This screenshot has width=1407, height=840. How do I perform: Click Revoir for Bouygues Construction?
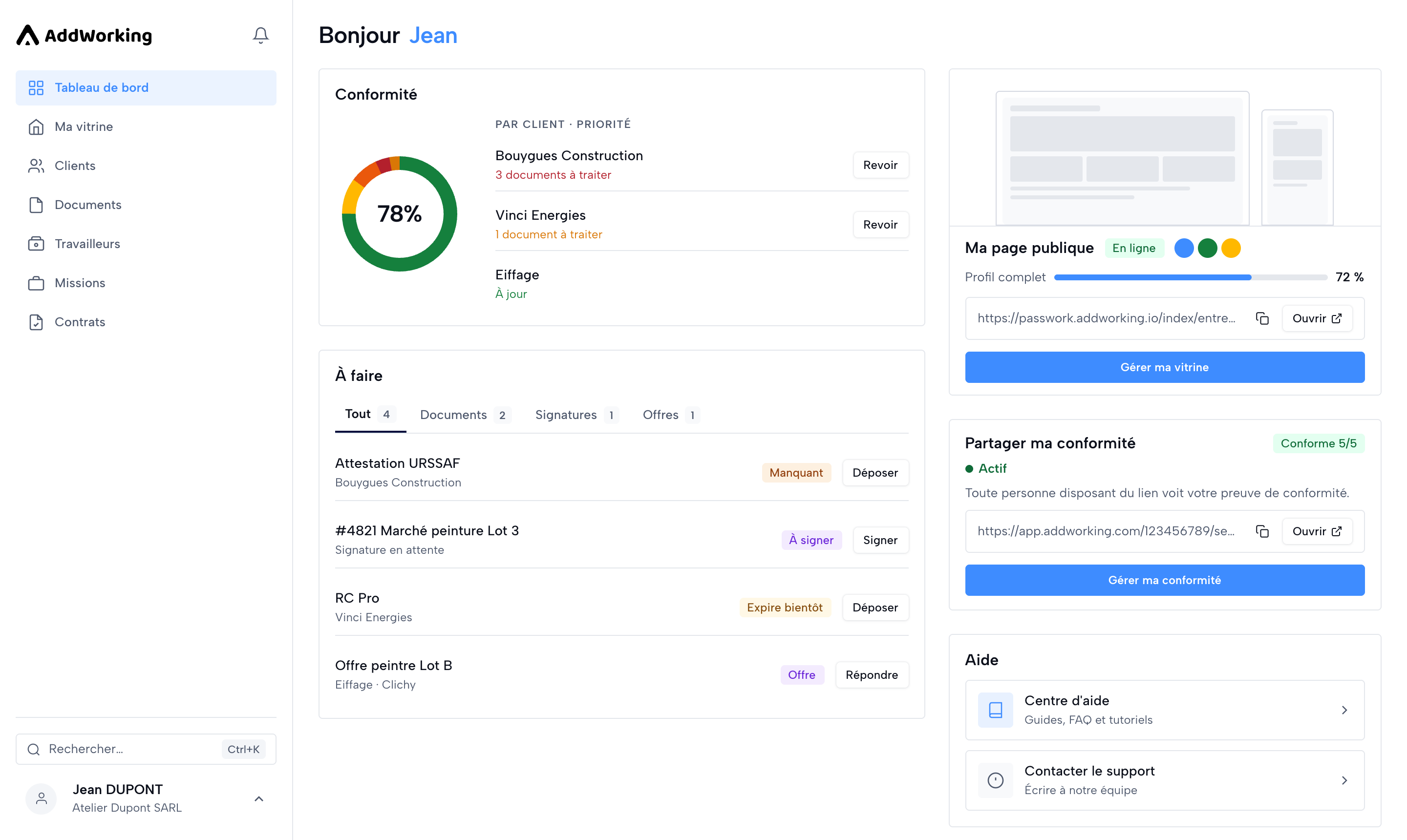point(880,165)
